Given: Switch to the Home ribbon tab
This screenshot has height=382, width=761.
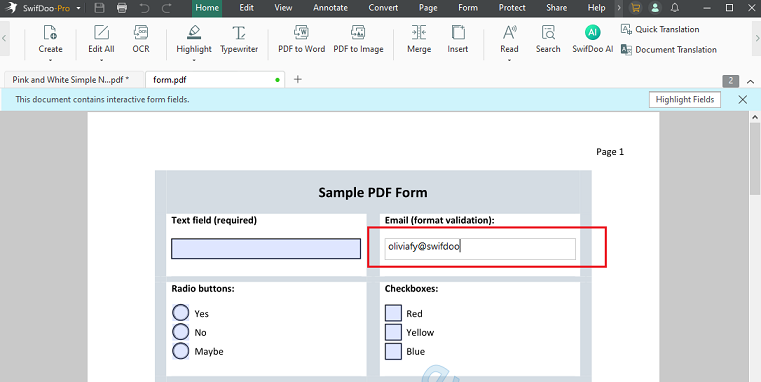Looking at the screenshot, I should 207,8.
